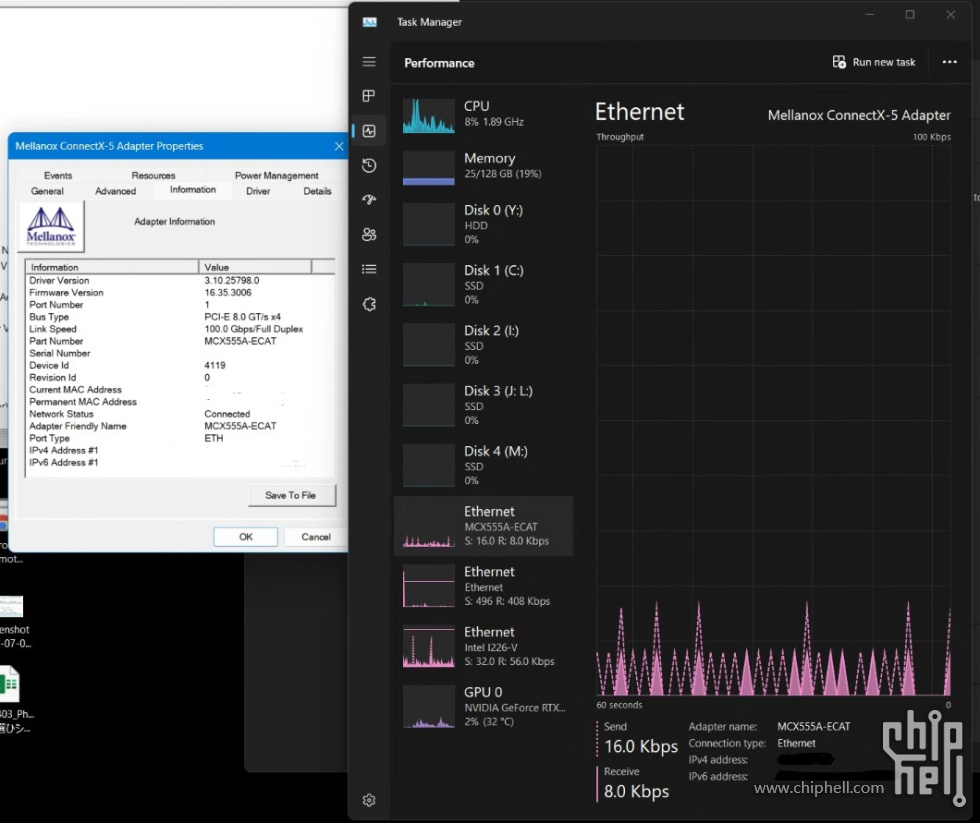The image size is (980, 823).
Task: Select the Firmware Version row
Action: click(180, 292)
